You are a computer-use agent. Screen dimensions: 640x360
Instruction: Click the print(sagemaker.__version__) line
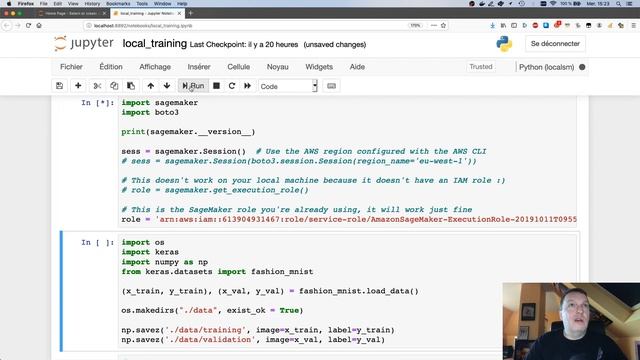click(x=188, y=132)
